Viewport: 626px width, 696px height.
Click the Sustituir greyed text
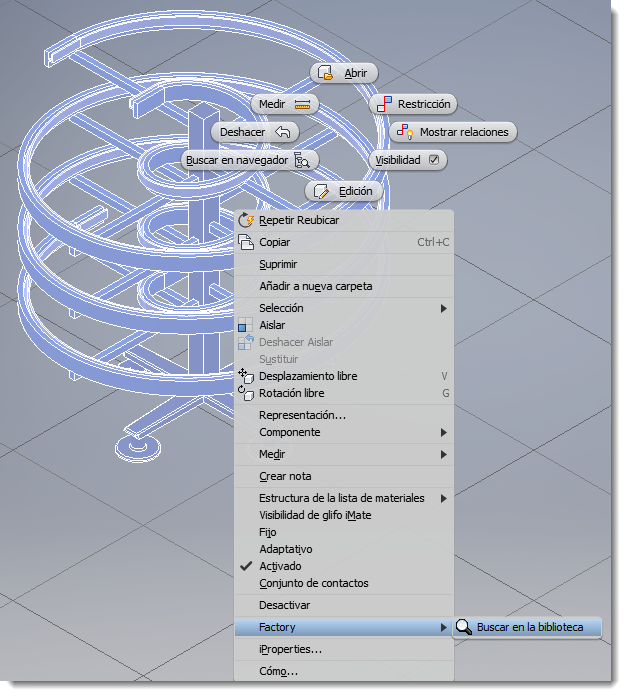pos(278,359)
